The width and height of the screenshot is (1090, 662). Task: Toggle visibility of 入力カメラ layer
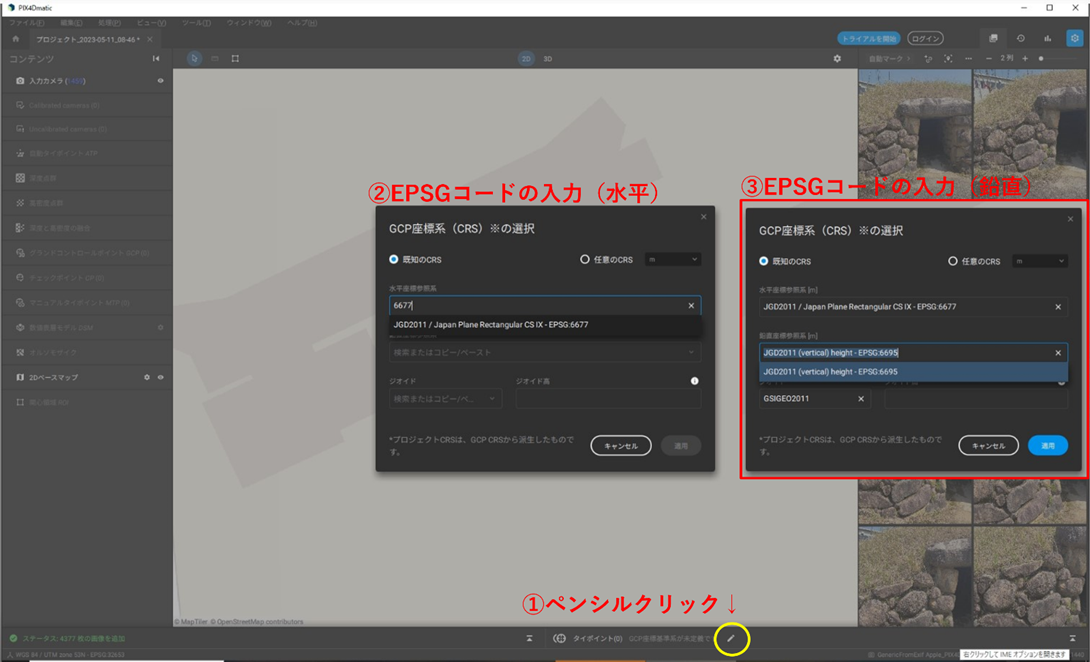(161, 81)
